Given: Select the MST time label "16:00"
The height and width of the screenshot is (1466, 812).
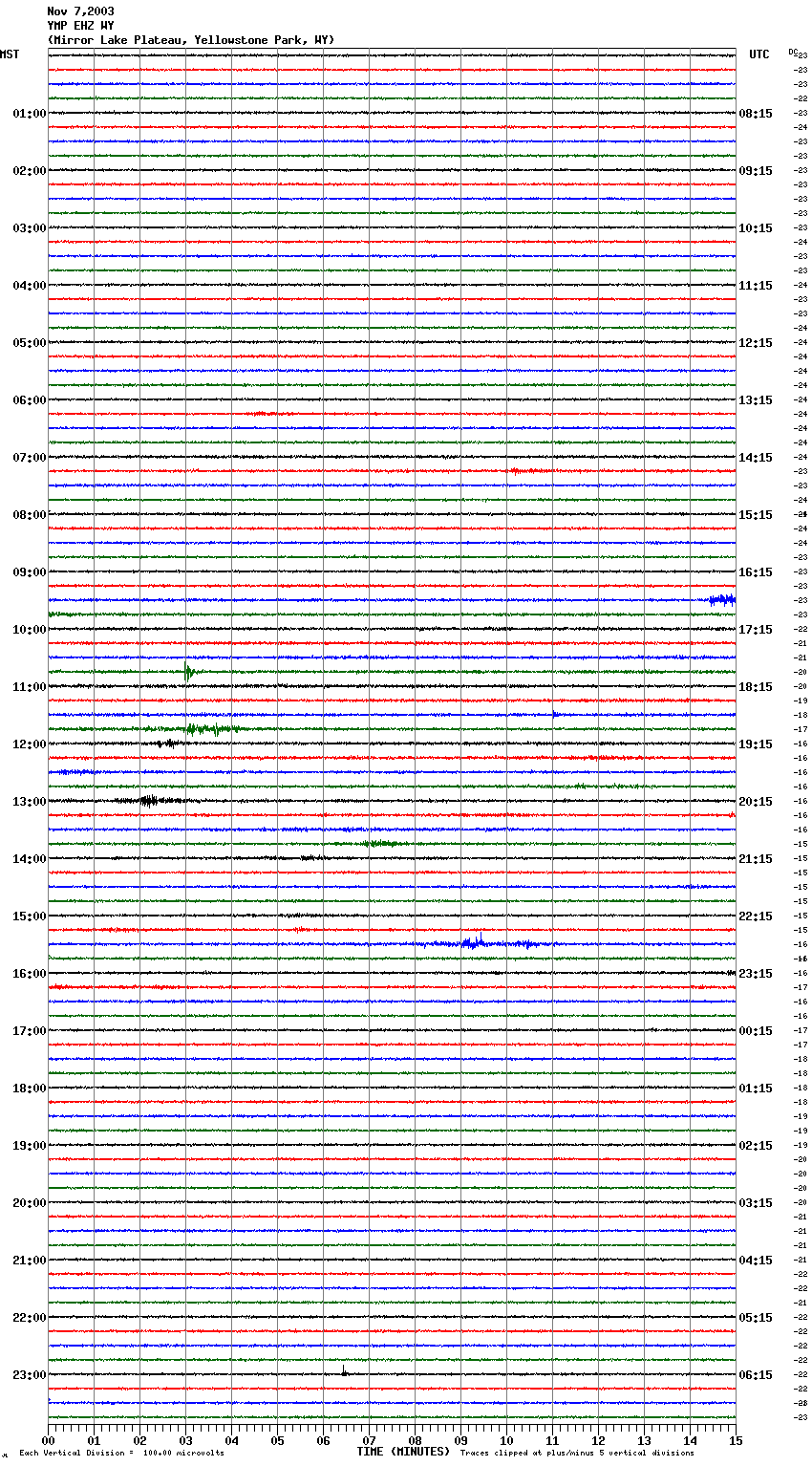Looking at the screenshot, I should [30, 974].
